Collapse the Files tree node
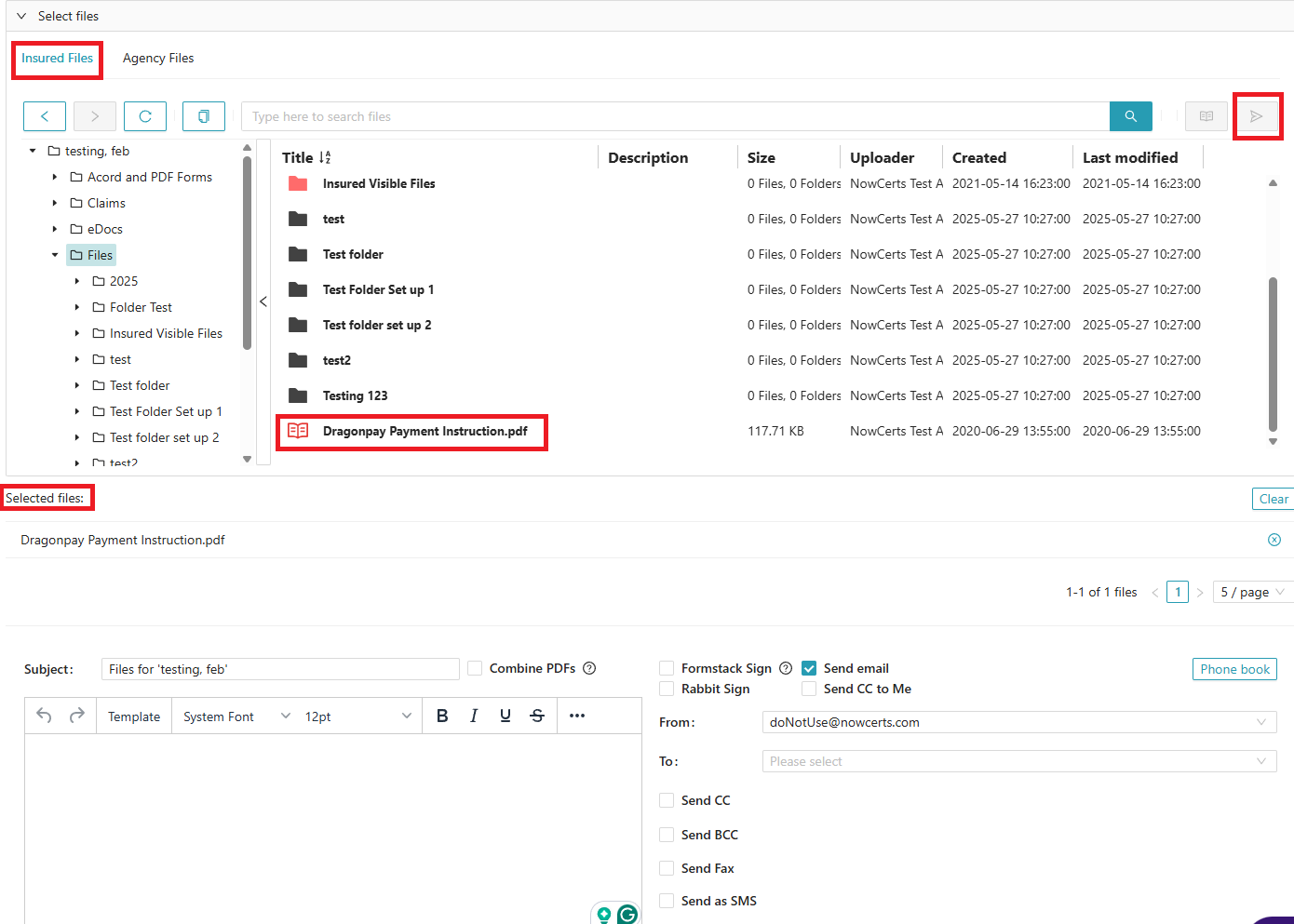 pos(55,255)
